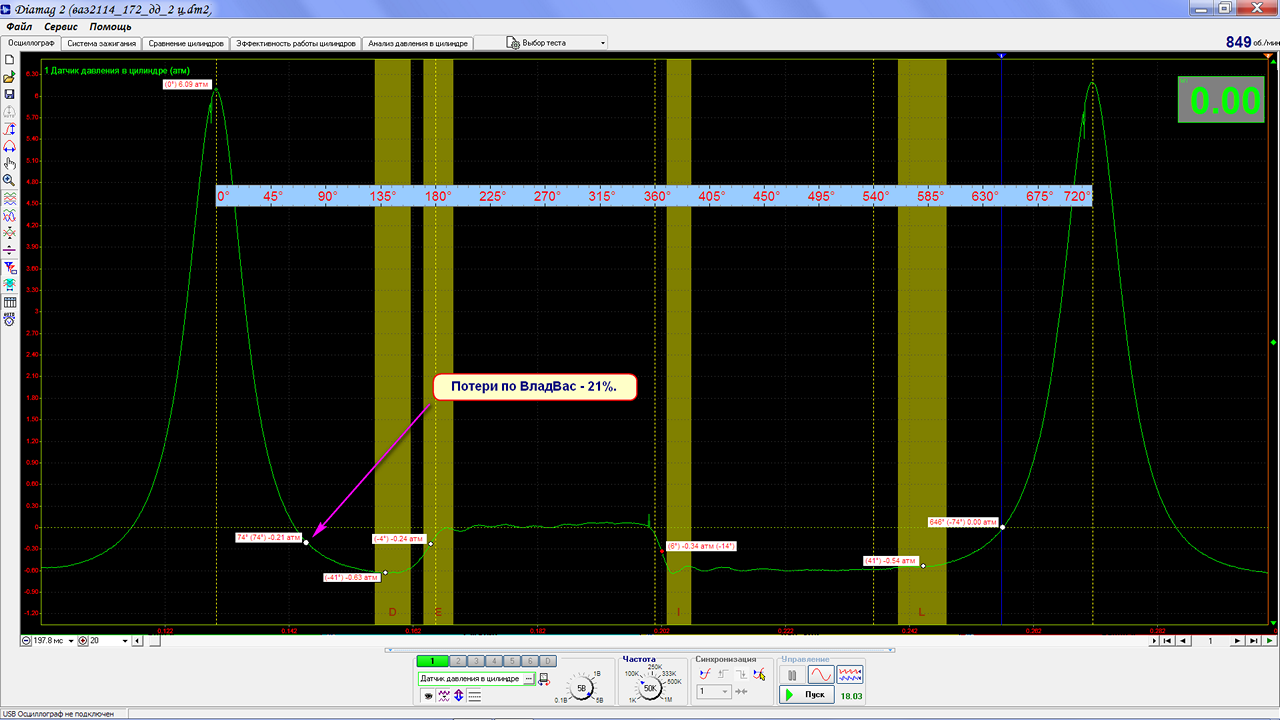Click the 0.00 cursor value readout
This screenshot has width=1280, height=720.
pyautogui.click(x=1220, y=100)
